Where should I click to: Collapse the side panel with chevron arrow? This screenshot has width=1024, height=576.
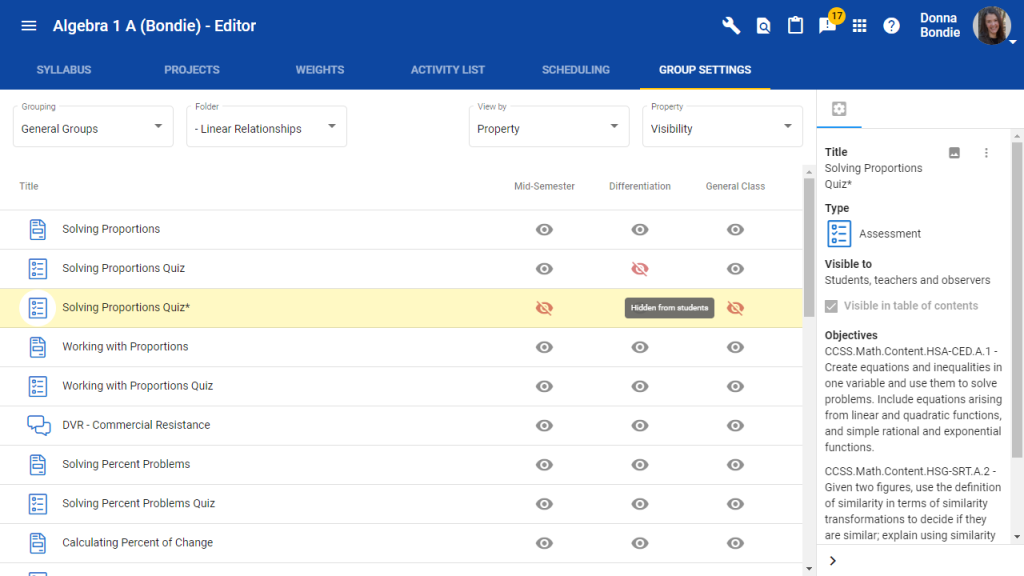(833, 561)
